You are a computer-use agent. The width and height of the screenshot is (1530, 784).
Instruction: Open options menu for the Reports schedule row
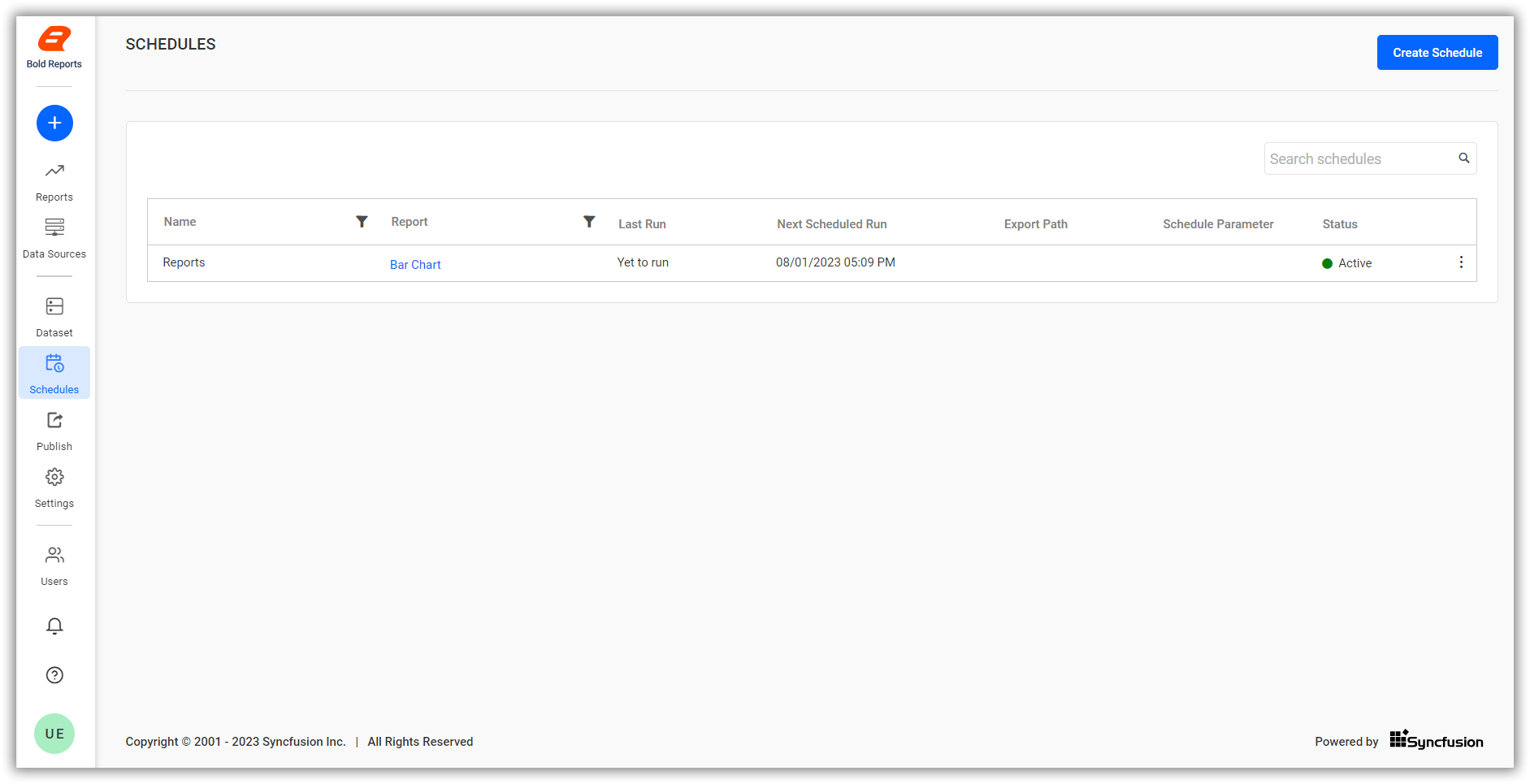(1461, 262)
